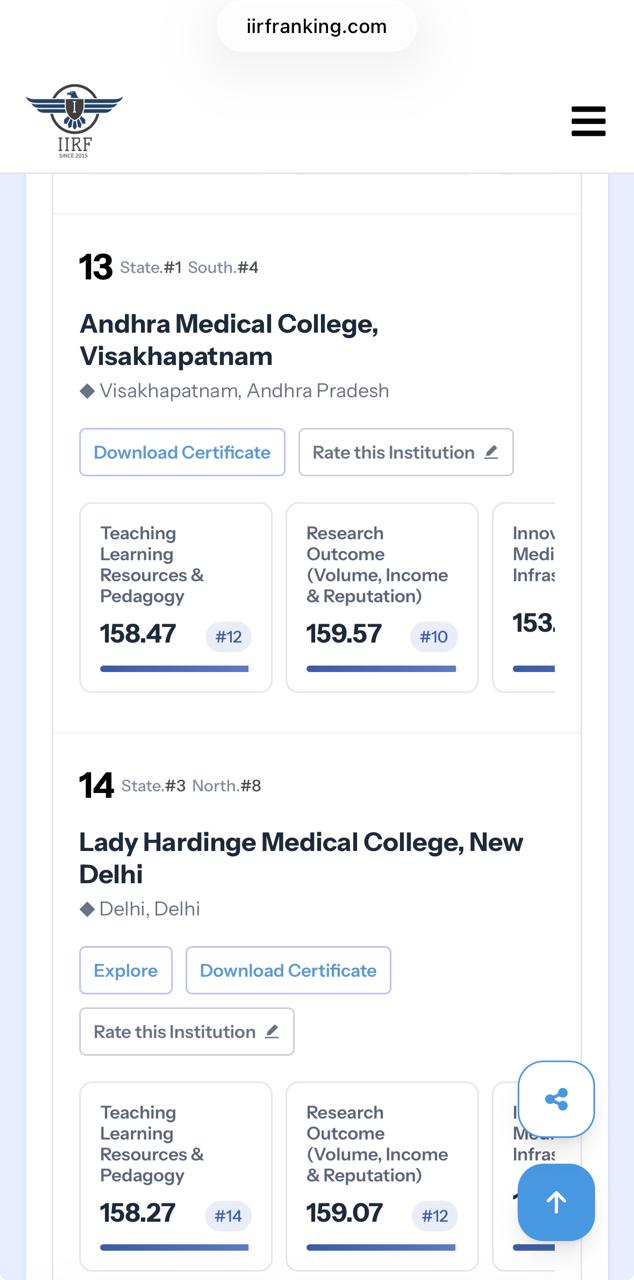Click Lady Hardinge's Research Outcome progress bar
Screen dimensions: 634x1280
tap(381, 1247)
